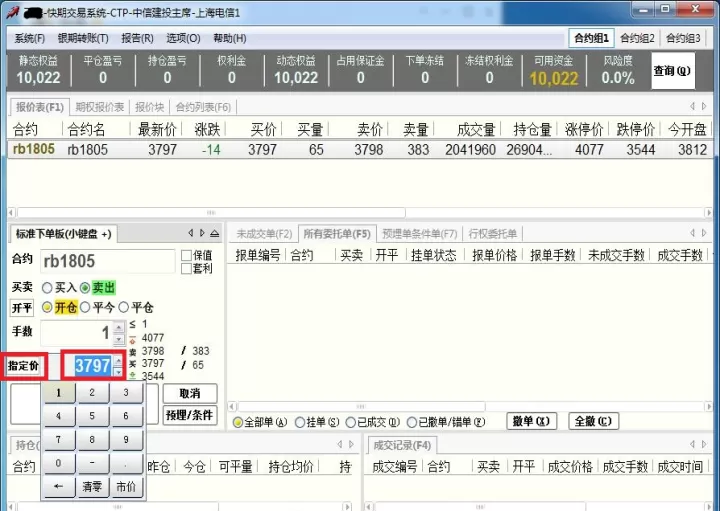Click keypad digit 9
This screenshot has height=511, width=720.
126,440
